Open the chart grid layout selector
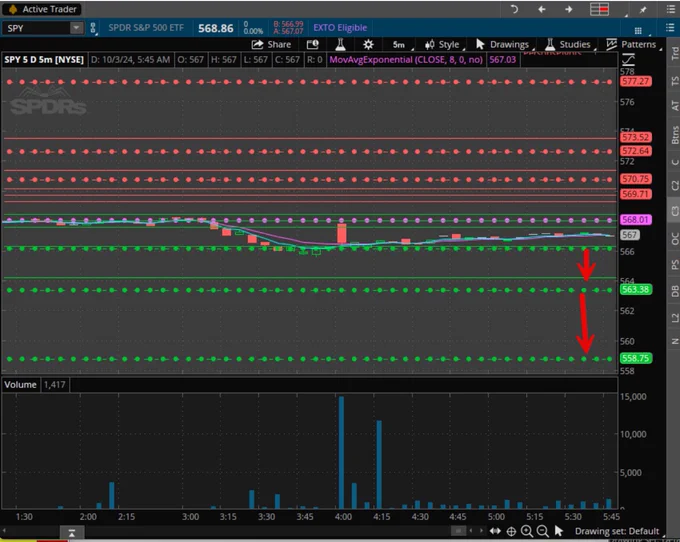 point(599,9)
